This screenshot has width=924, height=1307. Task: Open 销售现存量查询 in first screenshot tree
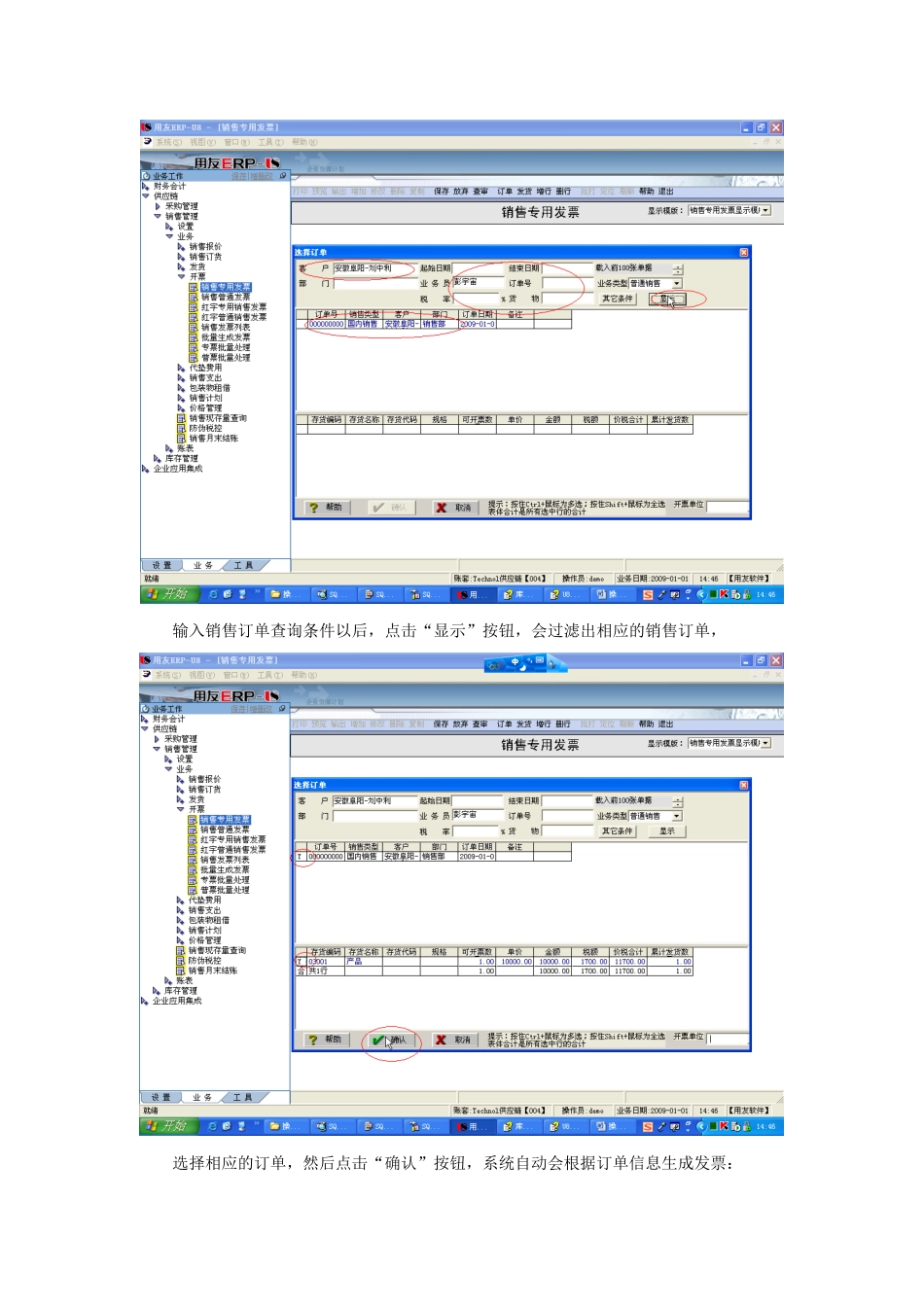pyautogui.click(x=218, y=418)
